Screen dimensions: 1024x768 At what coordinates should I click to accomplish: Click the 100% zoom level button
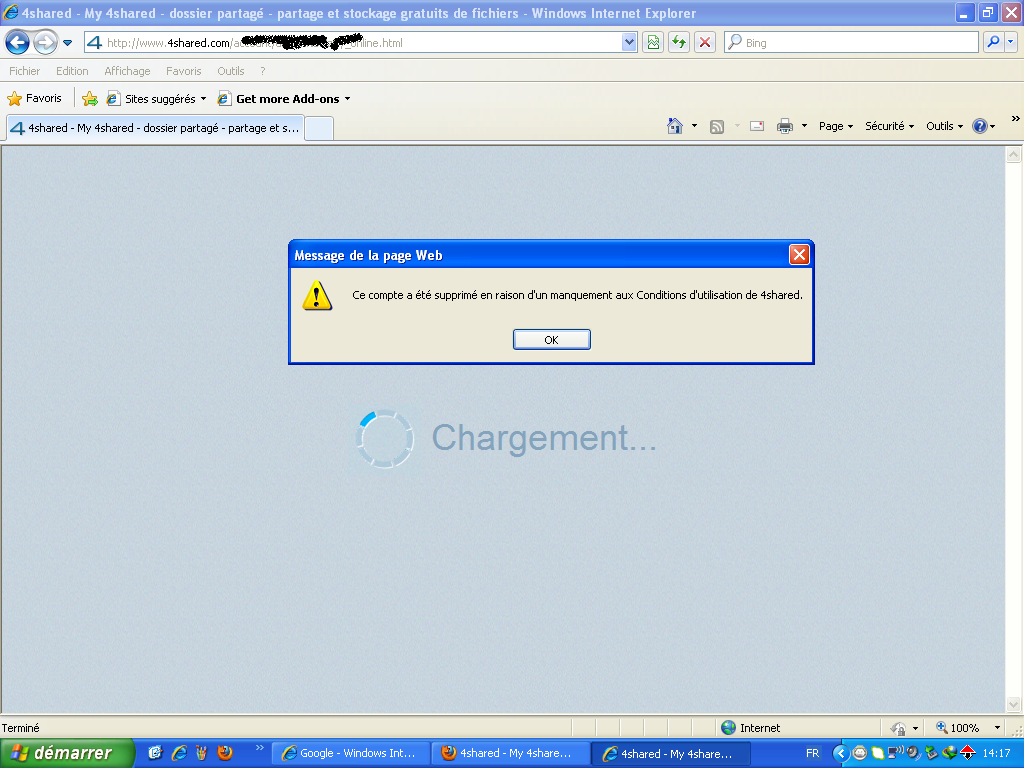click(957, 728)
